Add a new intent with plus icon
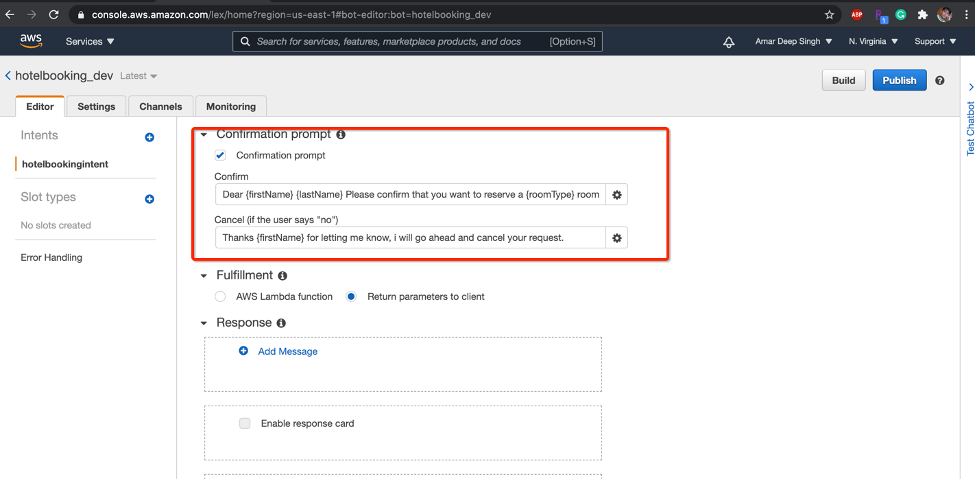This screenshot has width=977, height=479. click(x=149, y=137)
